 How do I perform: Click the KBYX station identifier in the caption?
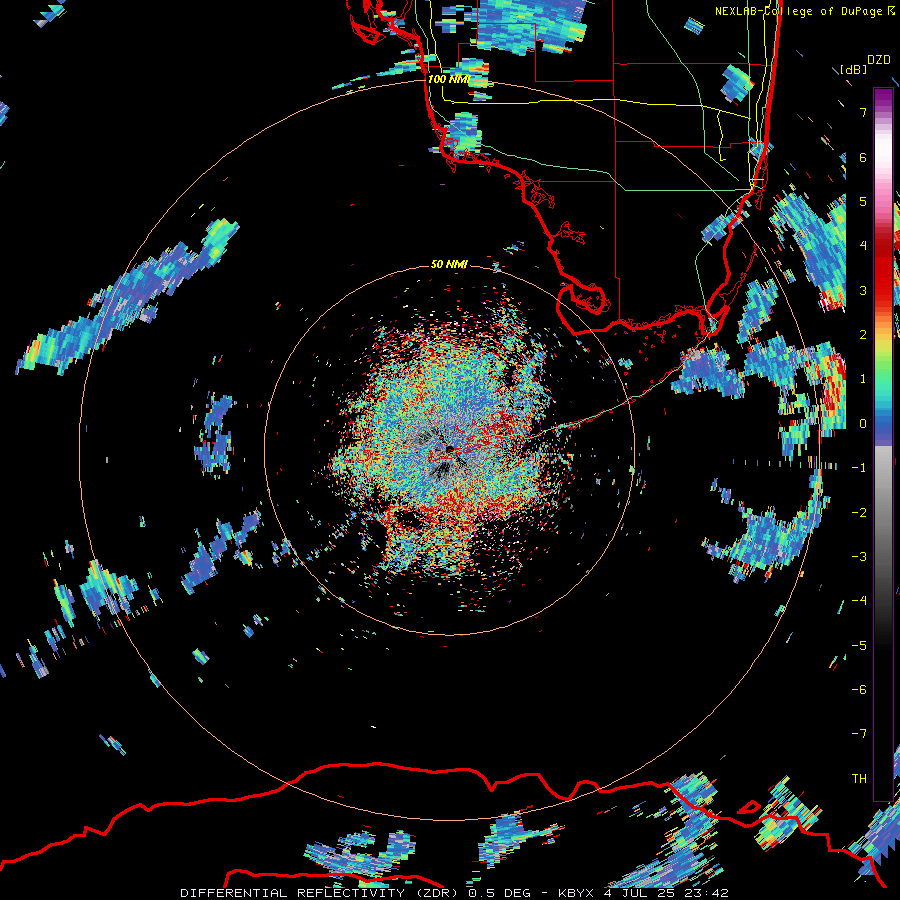point(577,893)
